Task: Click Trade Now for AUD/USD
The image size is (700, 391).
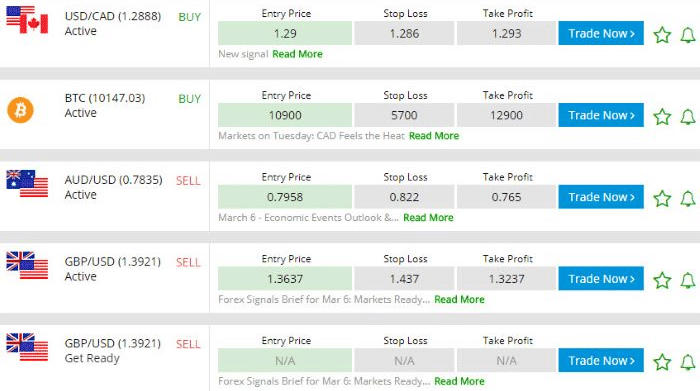Action: coord(601,197)
